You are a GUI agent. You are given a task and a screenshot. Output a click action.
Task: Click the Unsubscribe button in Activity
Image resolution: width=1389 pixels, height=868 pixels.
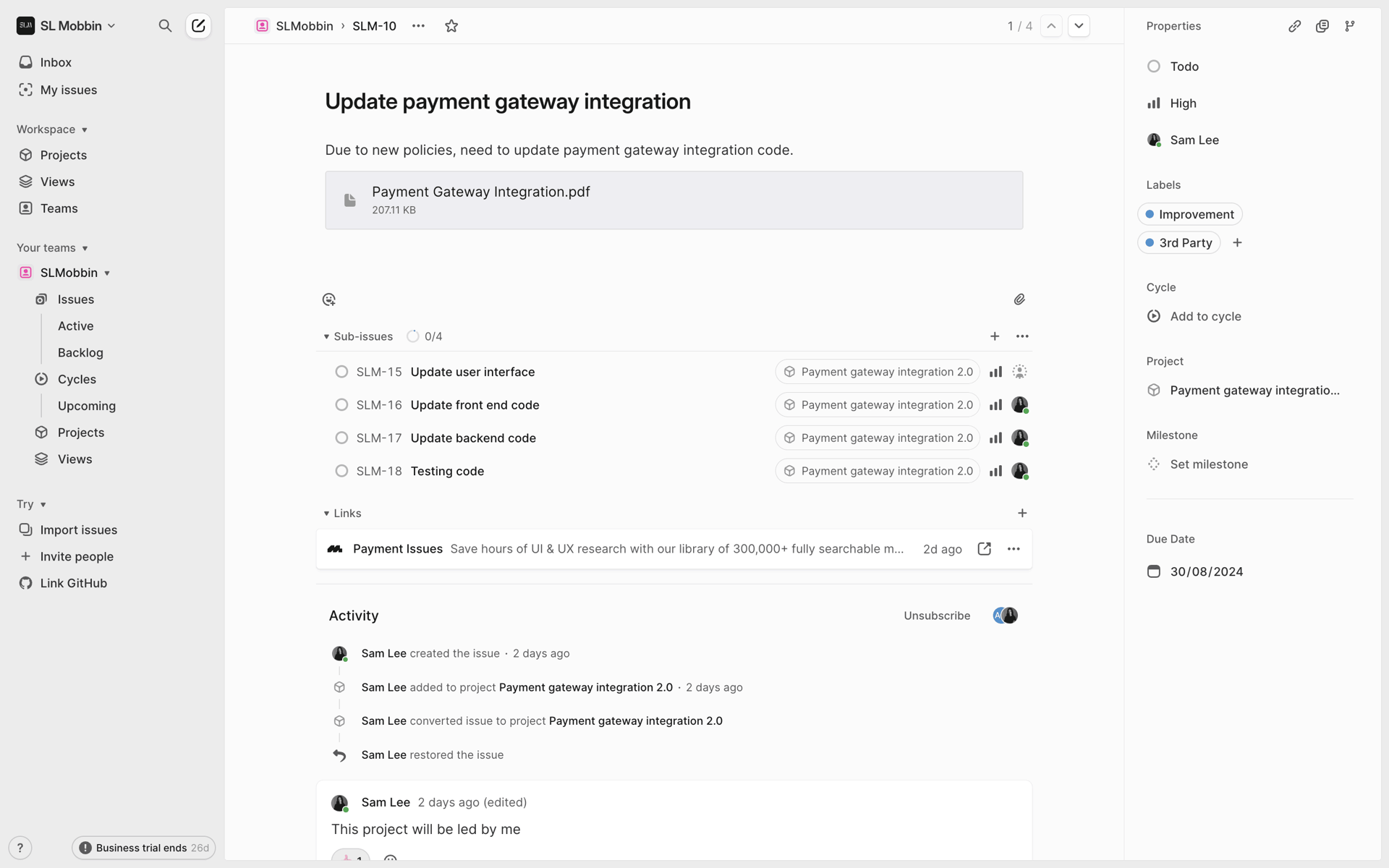click(x=937, y=616)
